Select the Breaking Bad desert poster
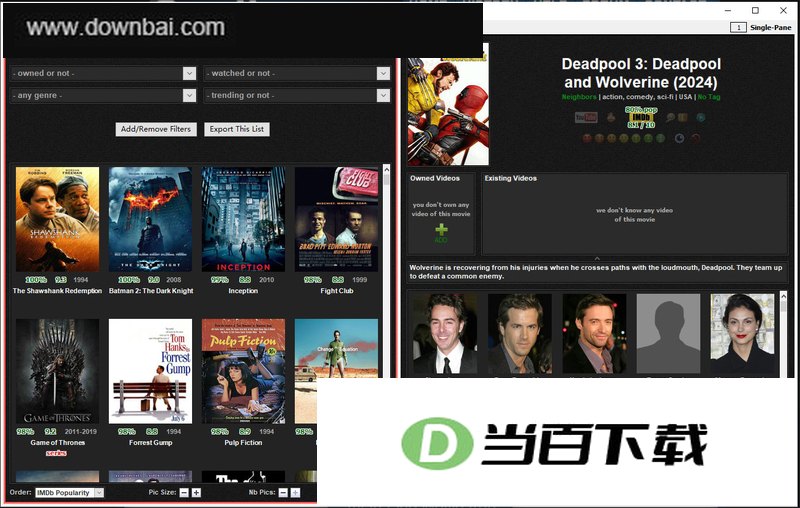 tap(337, 348)
